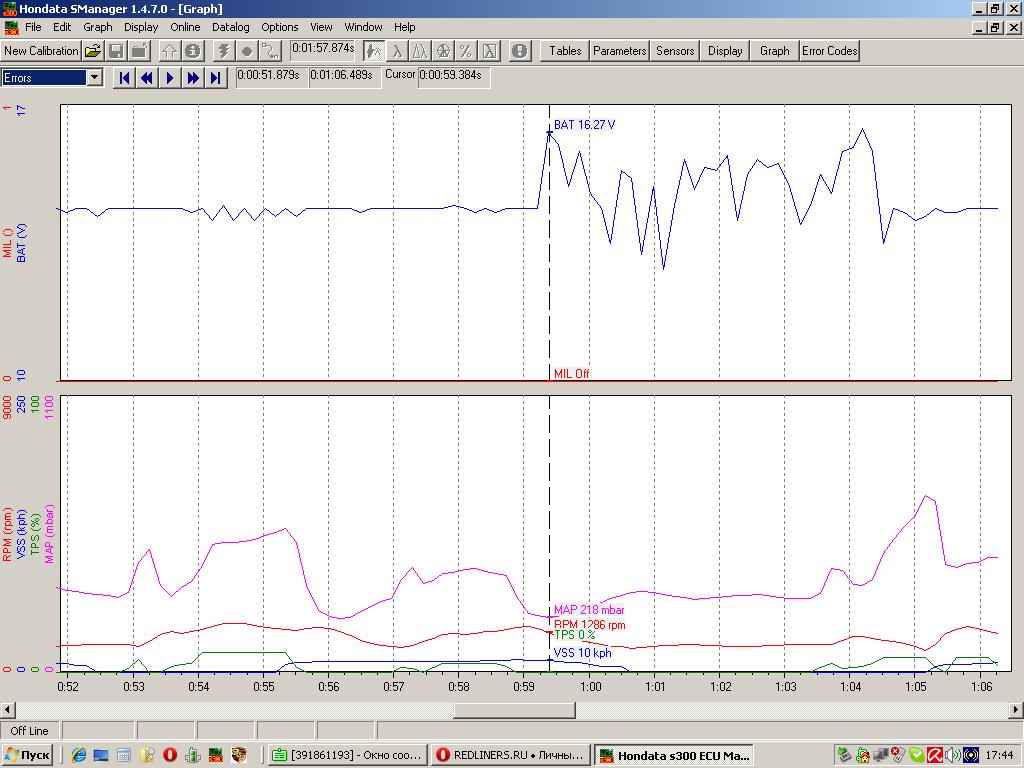
Task: Click the volume speaker tray icon
Action: pos(953,756)
